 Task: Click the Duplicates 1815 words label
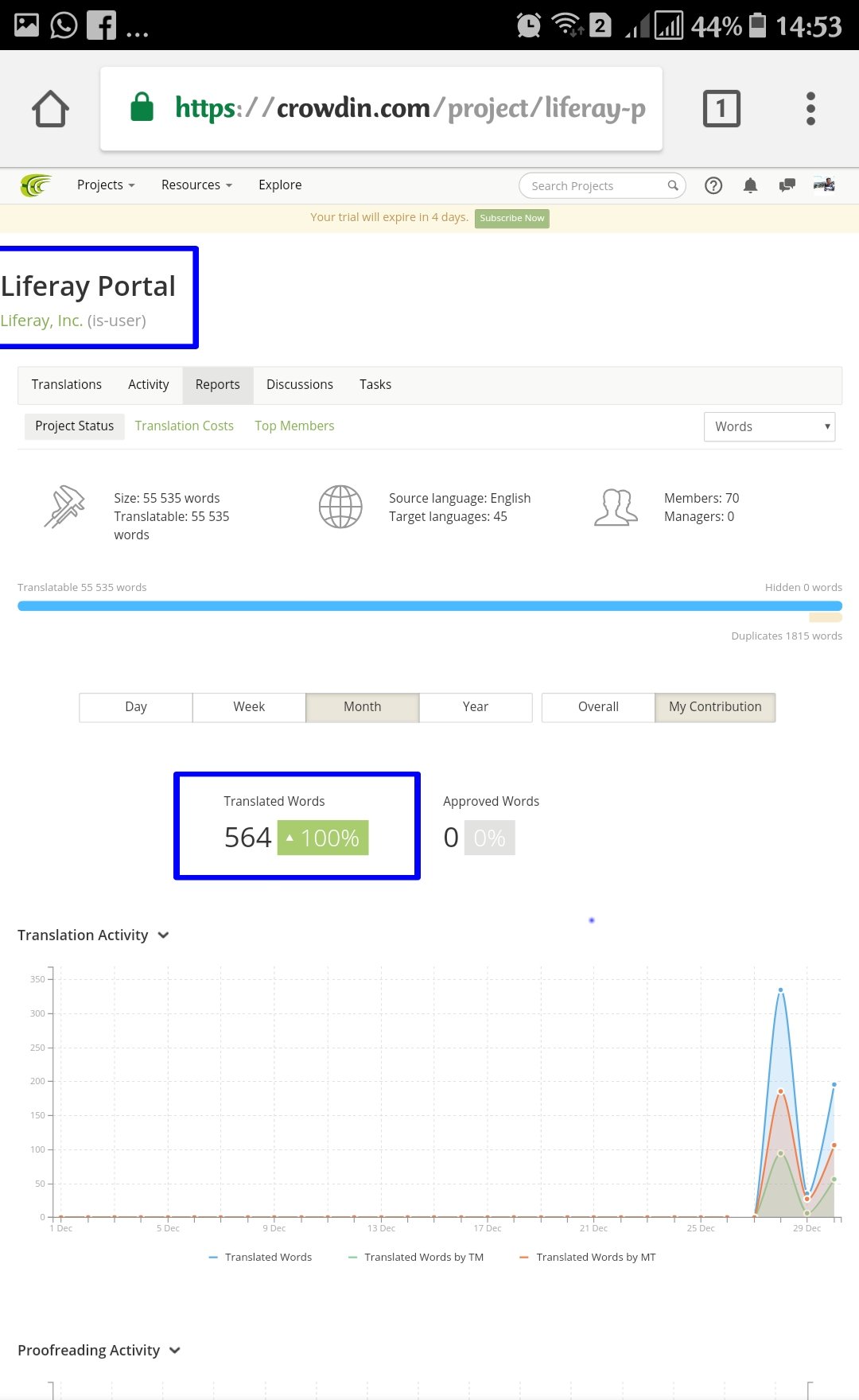pyautogui.click(x=787, y=636)
